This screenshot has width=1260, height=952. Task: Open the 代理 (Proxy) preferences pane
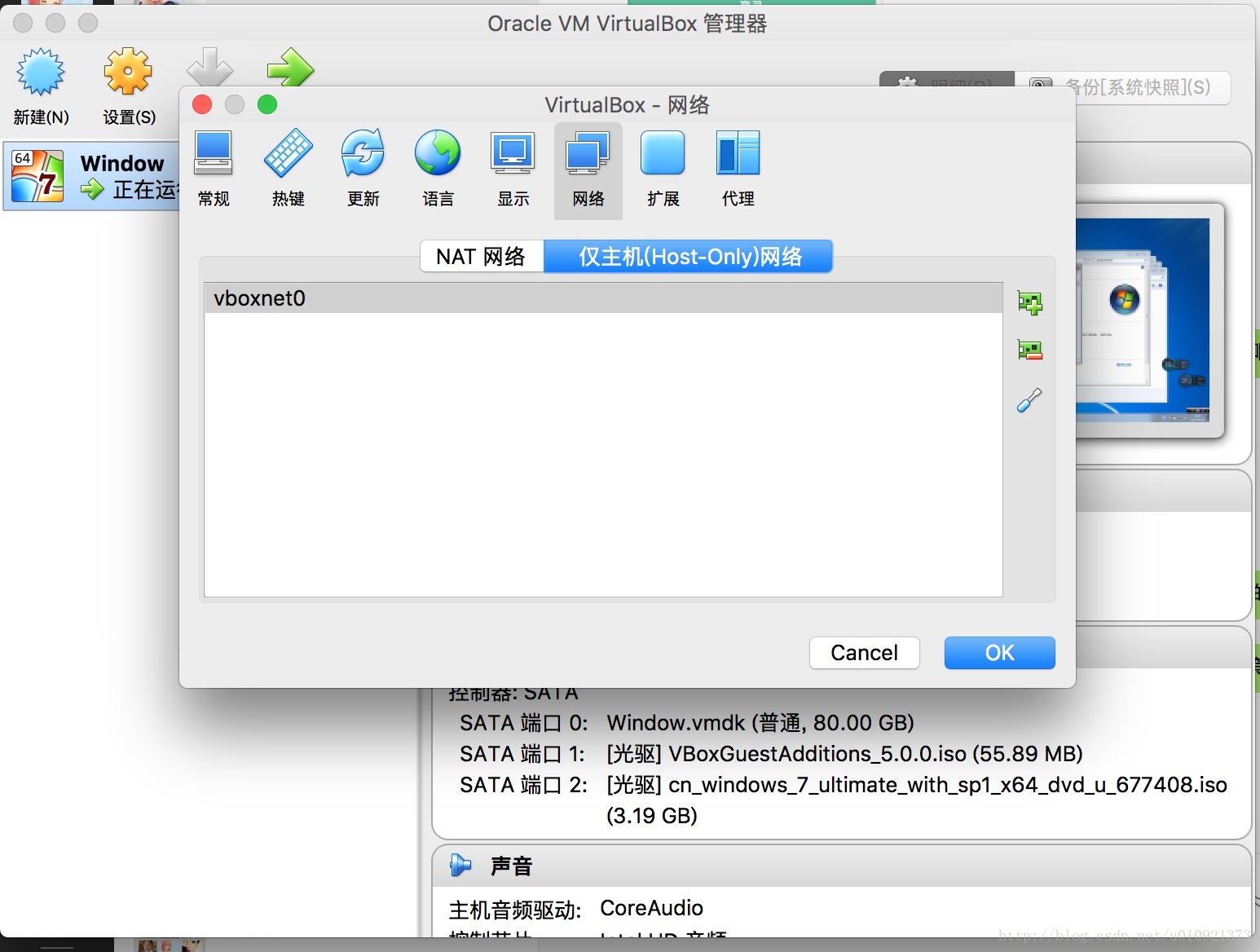pos(738,170)
